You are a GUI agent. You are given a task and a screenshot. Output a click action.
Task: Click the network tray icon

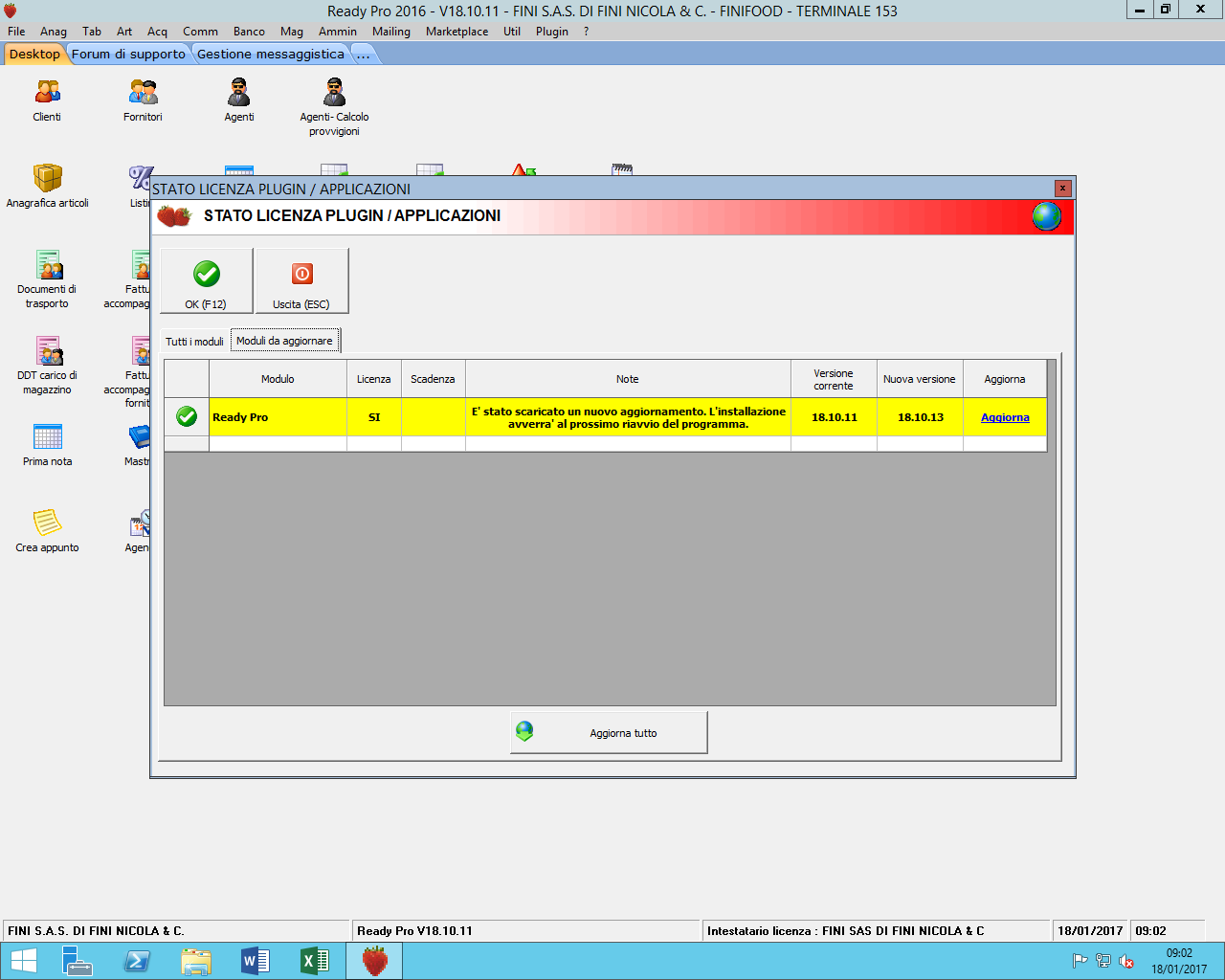(1103, 961)
